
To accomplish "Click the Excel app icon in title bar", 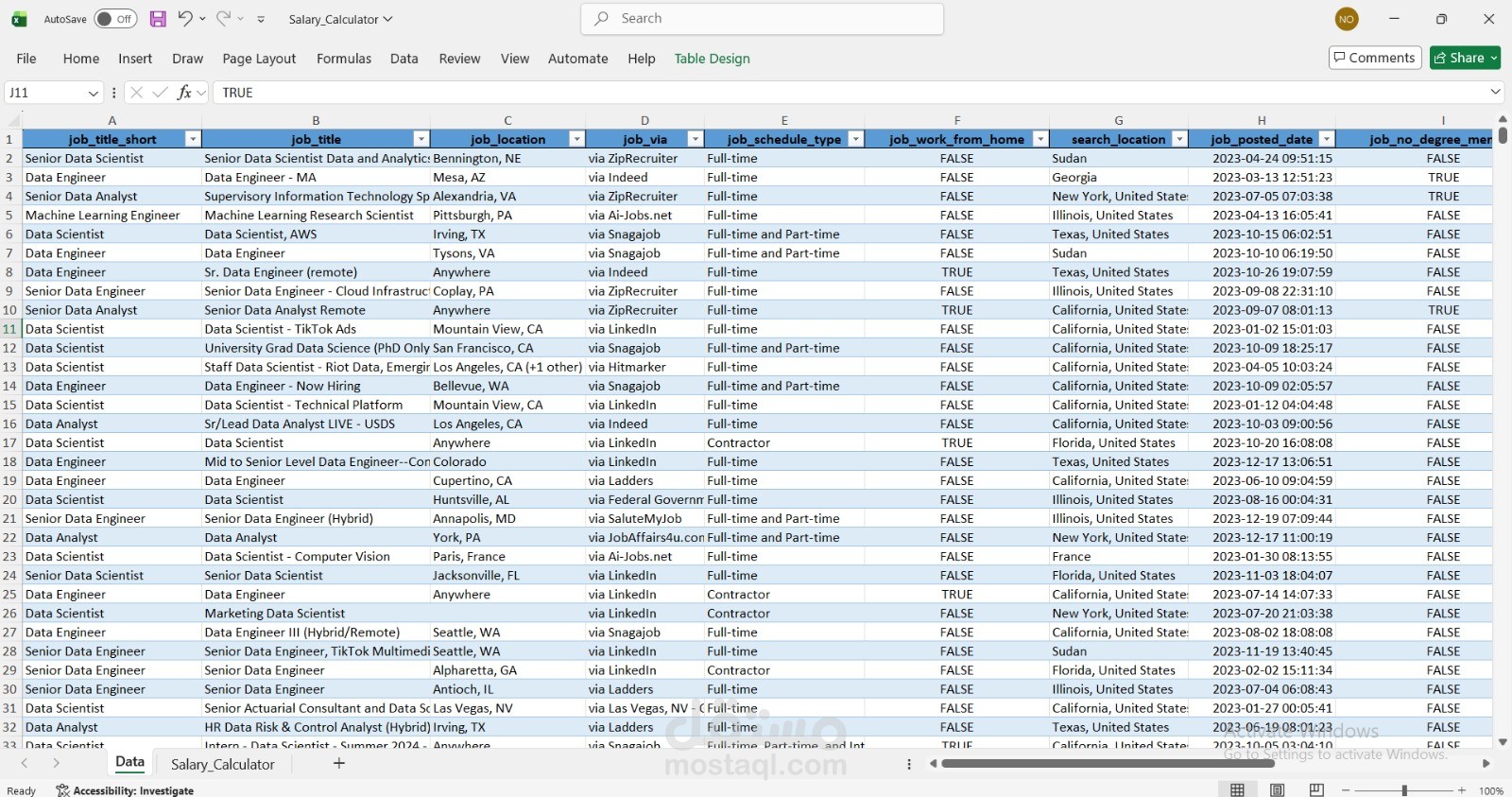I will coord(19,19).
